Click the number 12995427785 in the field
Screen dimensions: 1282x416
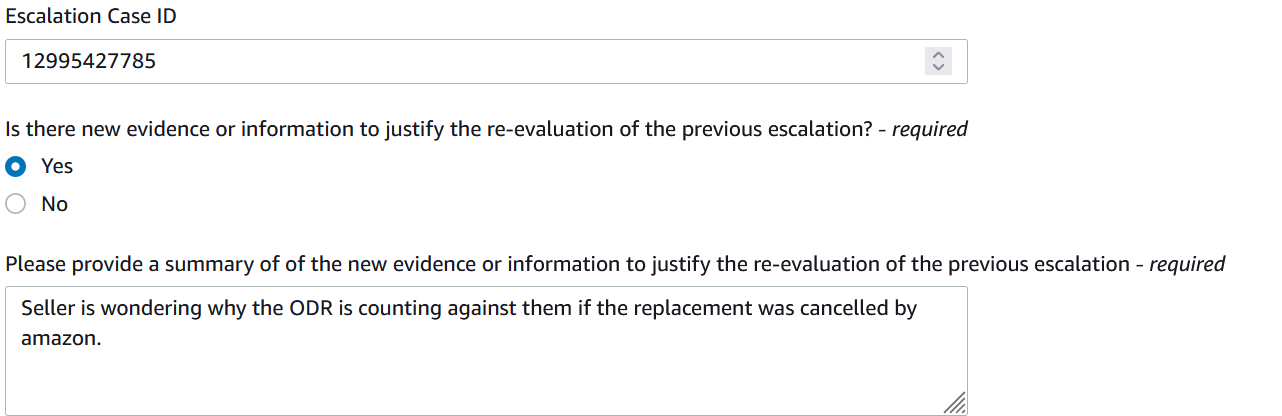pyautogui.click(x=88, y=62)
